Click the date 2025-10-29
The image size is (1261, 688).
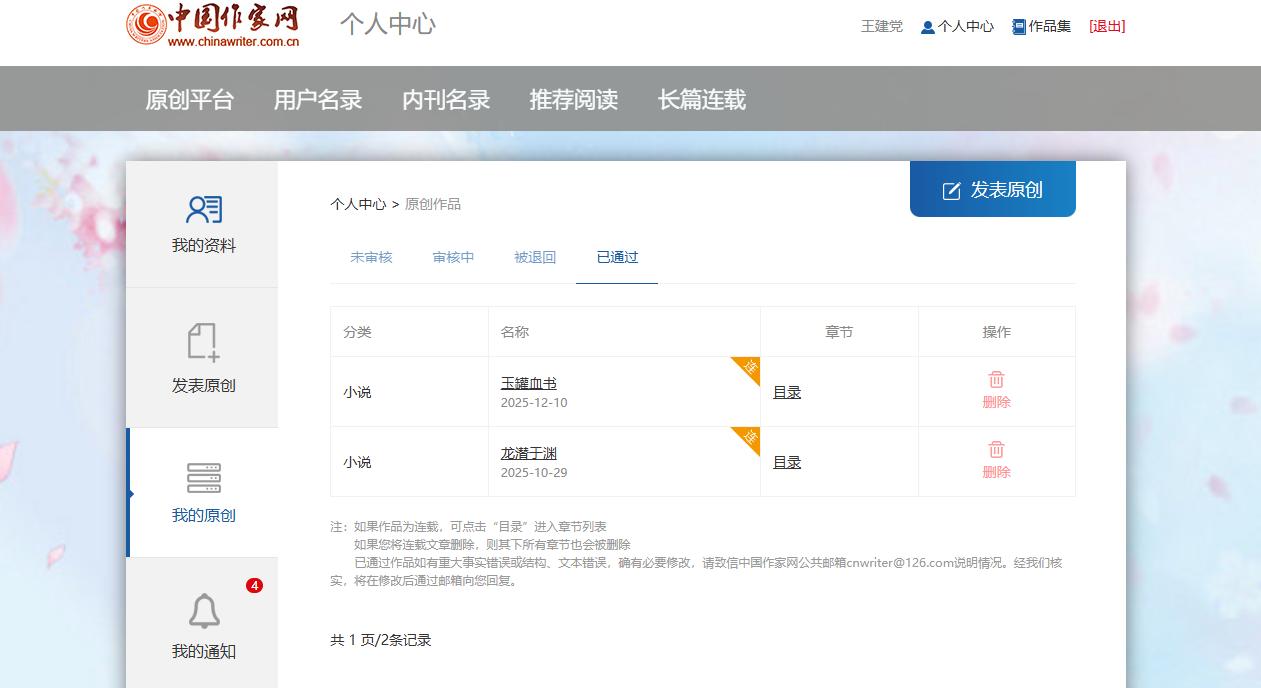534,473
